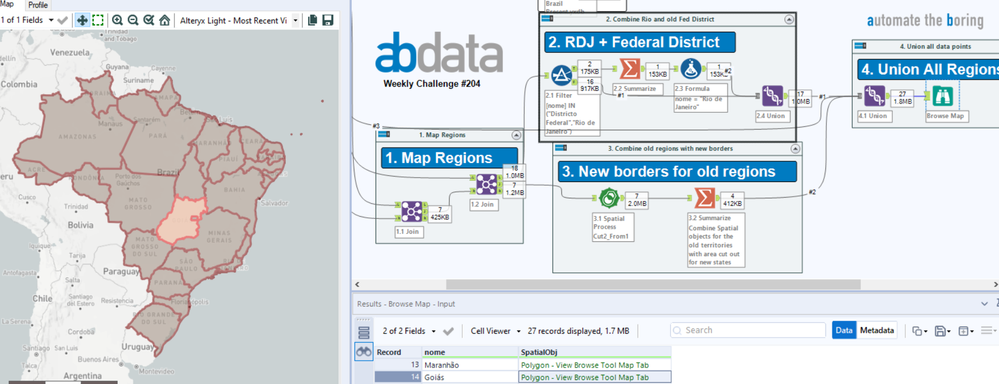Viewport: 999px width, 384px height.
Task: Apply field selection checkmark in results
Action: (x=448, y=331)
